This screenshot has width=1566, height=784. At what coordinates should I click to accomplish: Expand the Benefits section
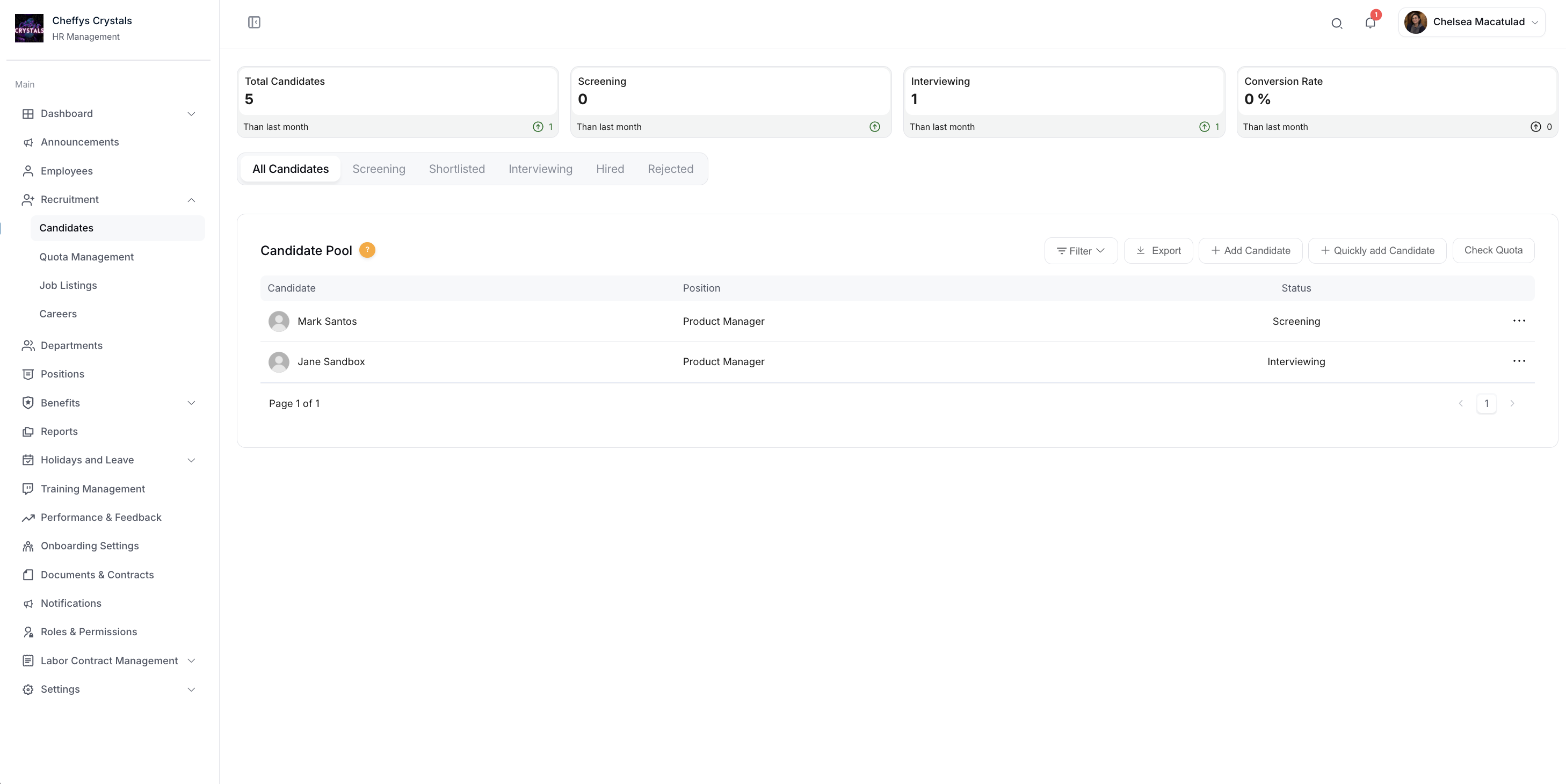tap(191, 402)
